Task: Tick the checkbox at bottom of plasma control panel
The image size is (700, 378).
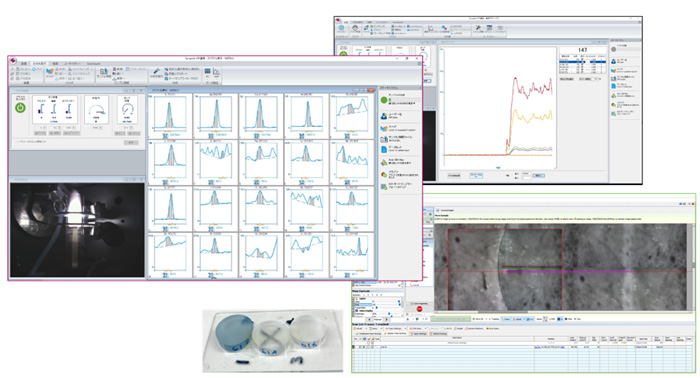Action: [17, 142]
